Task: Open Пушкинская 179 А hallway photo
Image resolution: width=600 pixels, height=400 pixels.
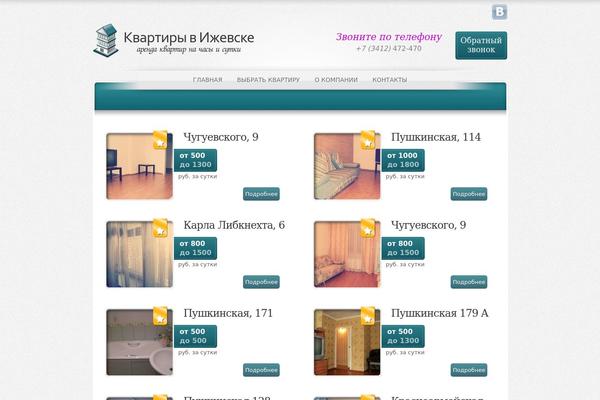Action: pyautogui.click(x=347, y=342)
